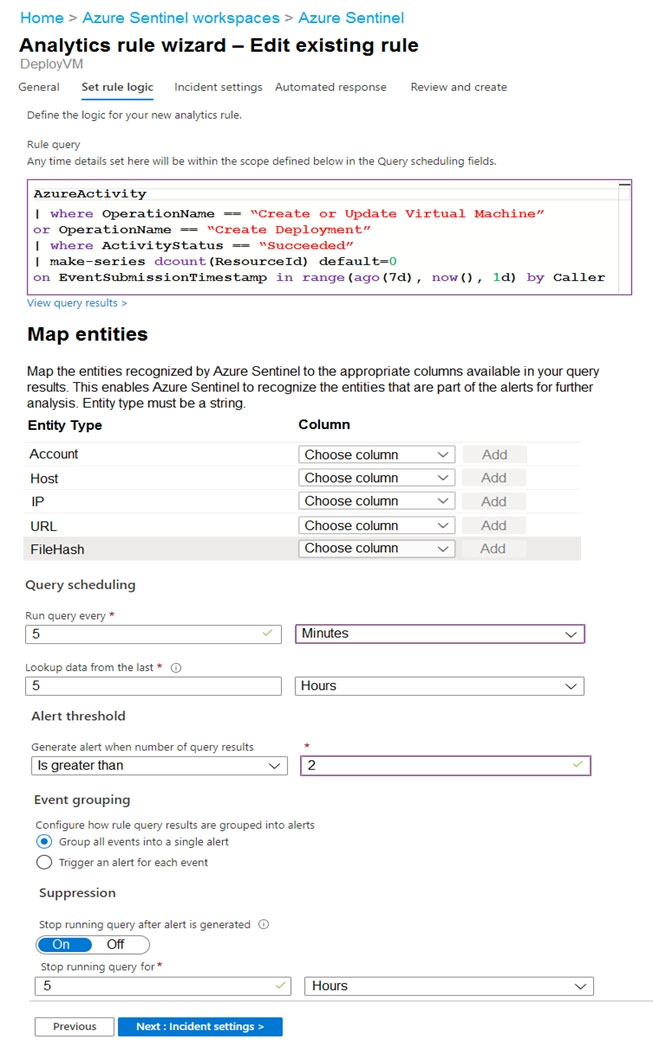Collapse the rule query editor box
Viewport: 653px width, 1042px height.
pyautogui.click(x=624, y=185)
